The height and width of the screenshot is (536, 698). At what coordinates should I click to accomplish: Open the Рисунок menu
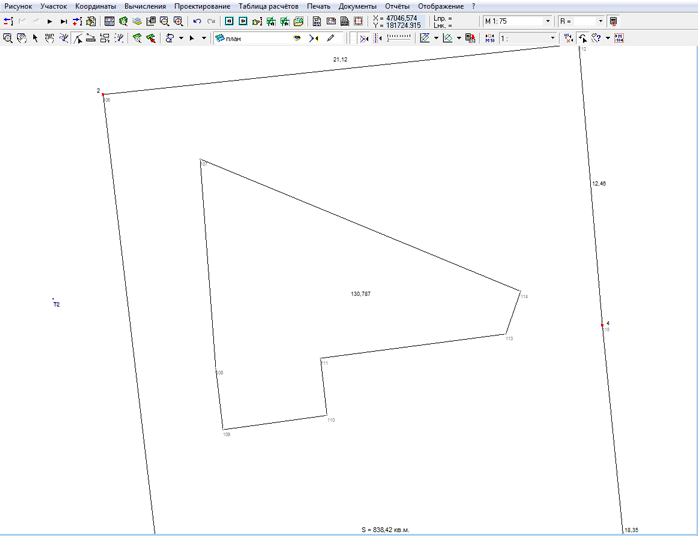(x=18, y=6)
